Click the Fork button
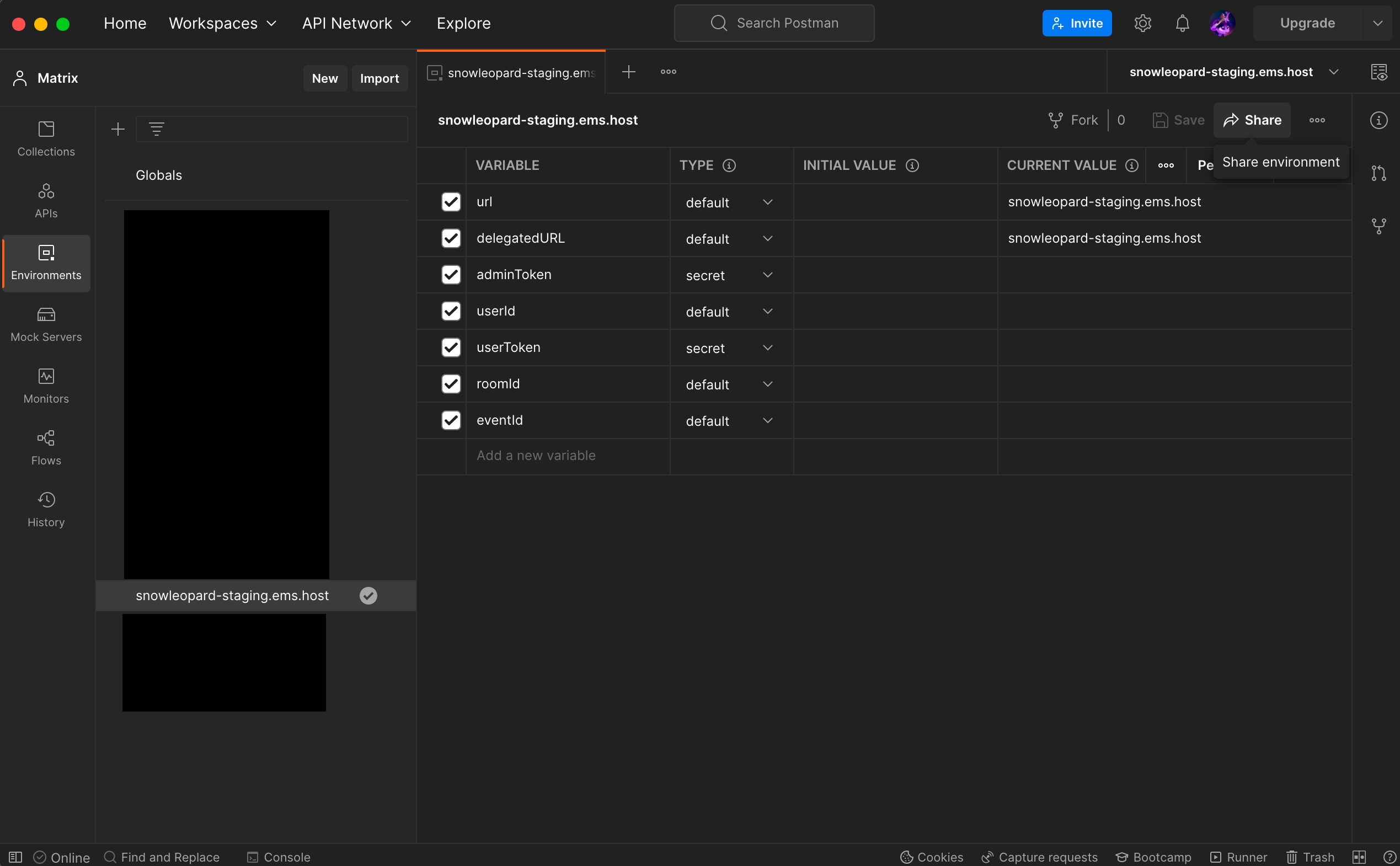This screenshot has height=866, width=1400. 1073,120
